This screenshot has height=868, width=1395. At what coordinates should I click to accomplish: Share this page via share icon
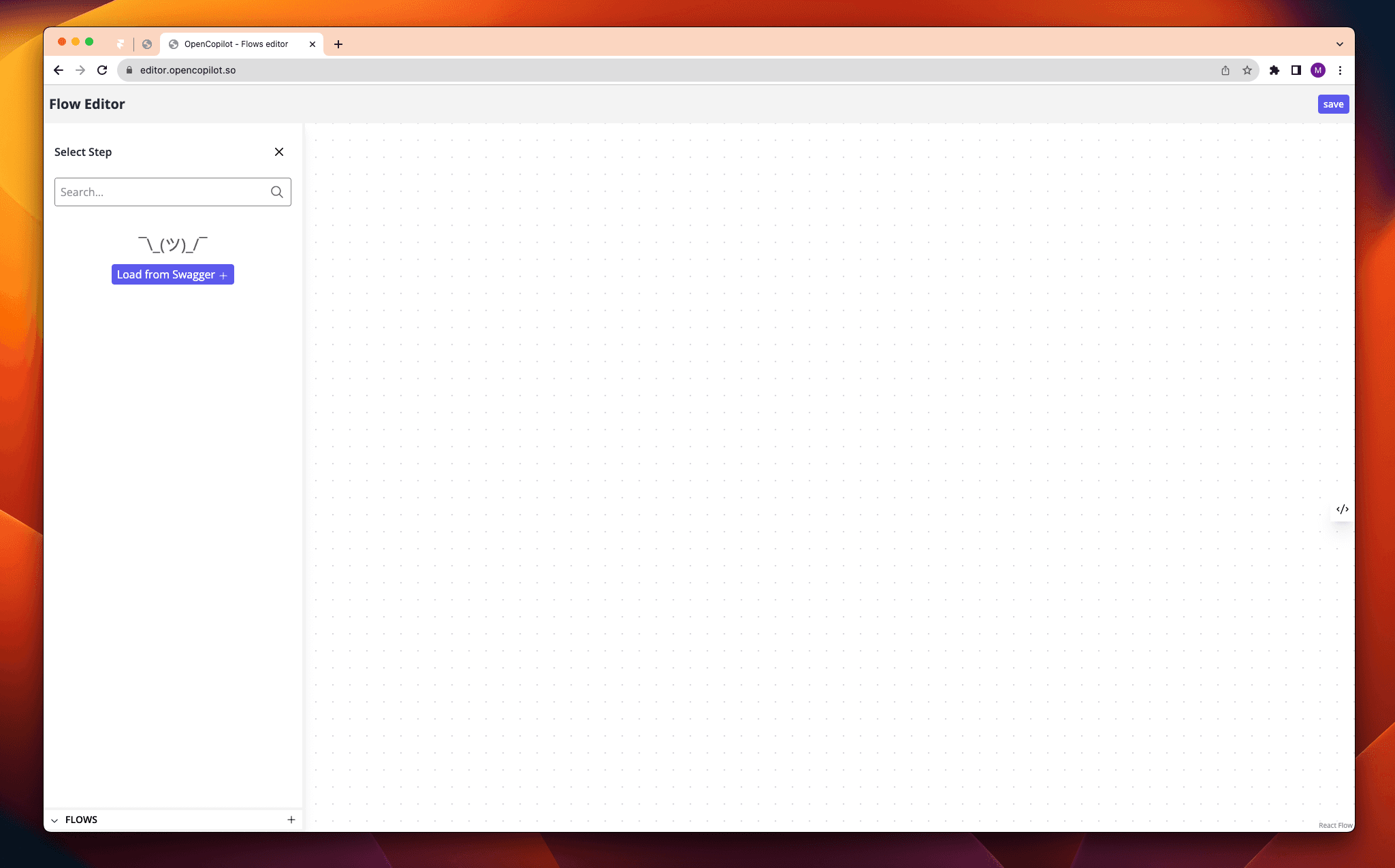[1225, 70]
